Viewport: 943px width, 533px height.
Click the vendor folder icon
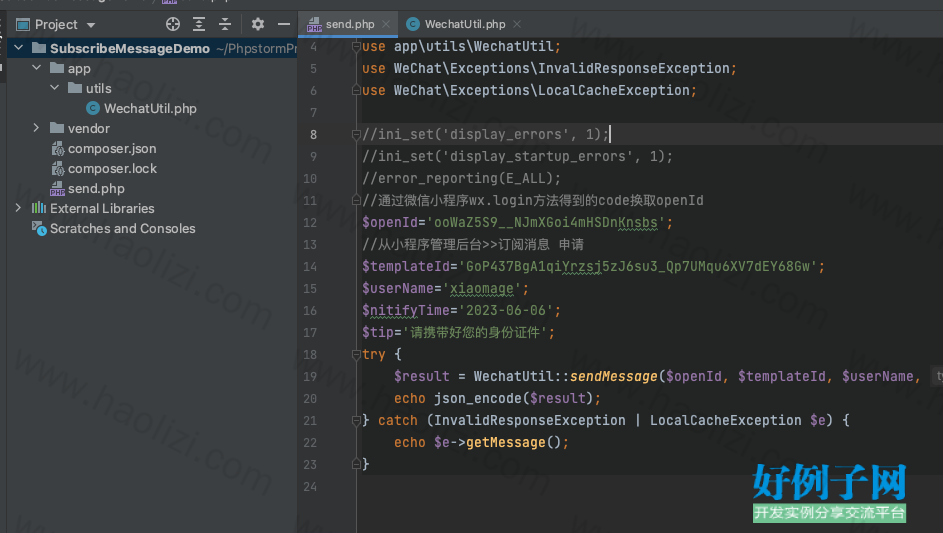(x=57, y=128)
